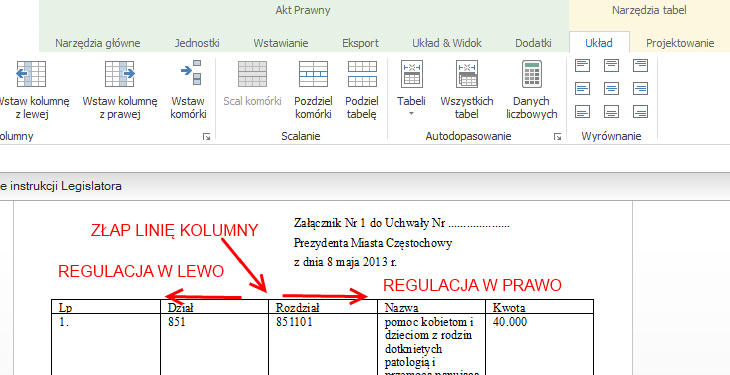Open Kolumny group dialog launcher
The height and width of the screenshot is (375, 730).
pyautogui.click(x=206, y=136)
